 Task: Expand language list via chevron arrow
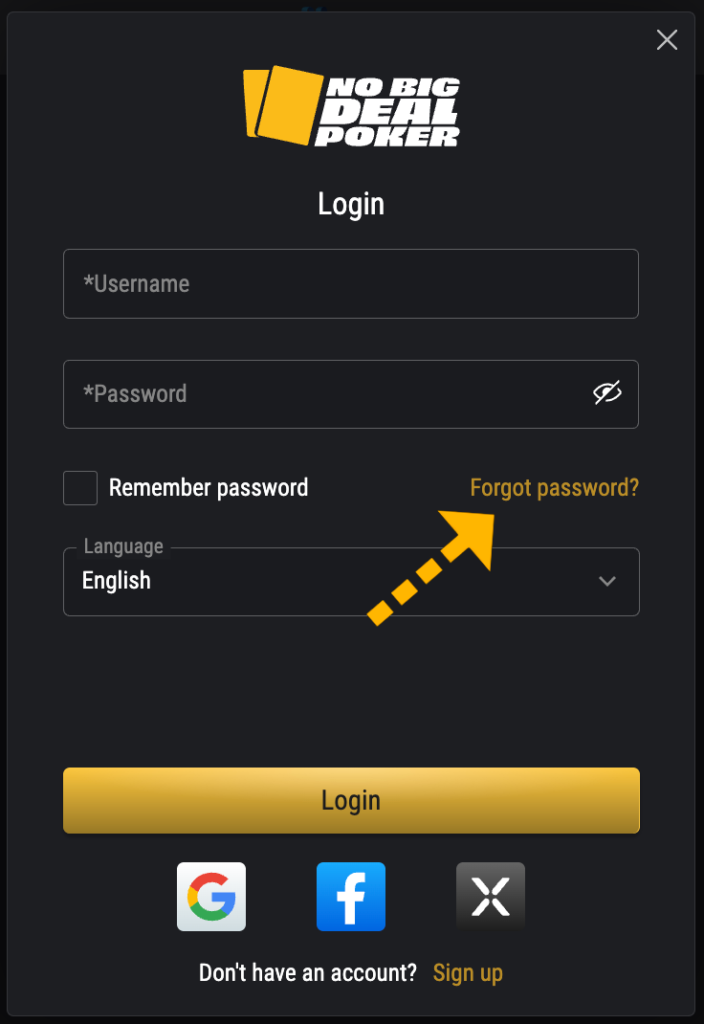pos(607,581)
